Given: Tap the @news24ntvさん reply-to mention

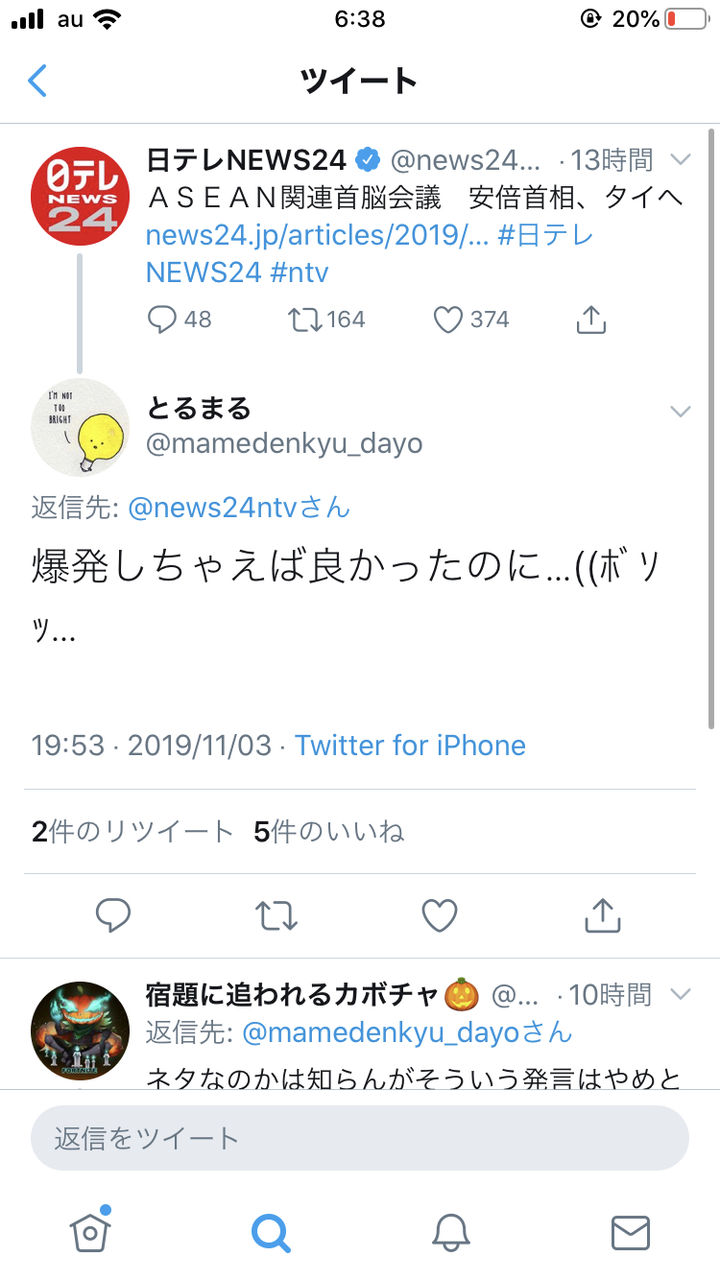Looking at the screenshot, I should 240,507.
